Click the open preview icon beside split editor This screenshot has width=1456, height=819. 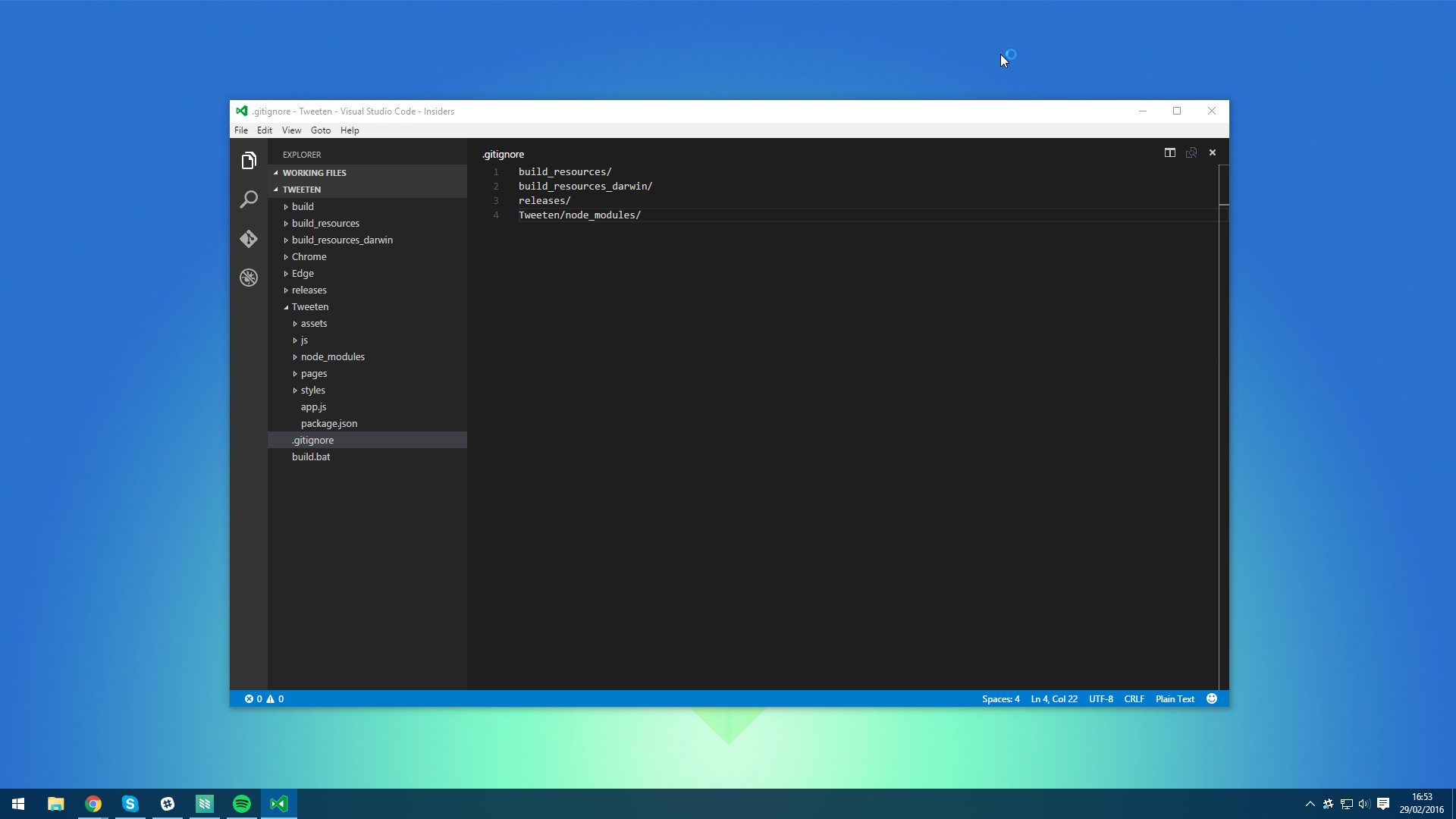click(x=1191, y=152)
